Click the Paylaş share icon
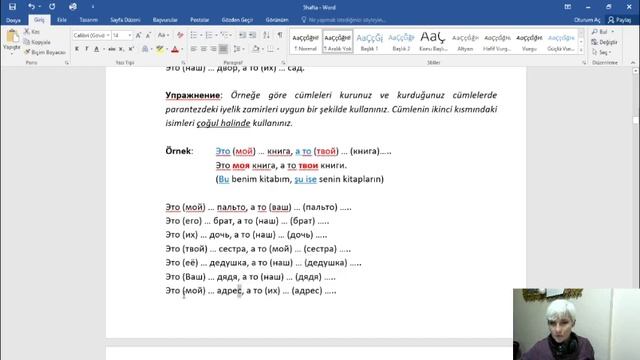 (x=619, y=20)
